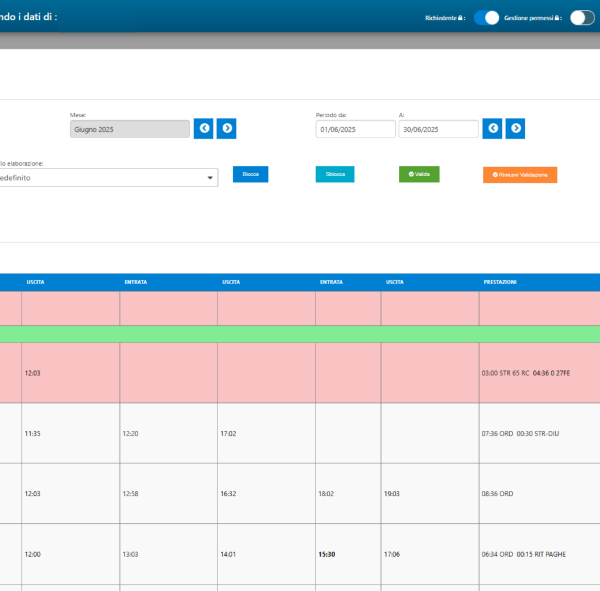Click next period arrow at far right of dates
The height and width of the screenshot is (591, 600).
(x=515, y=129)
